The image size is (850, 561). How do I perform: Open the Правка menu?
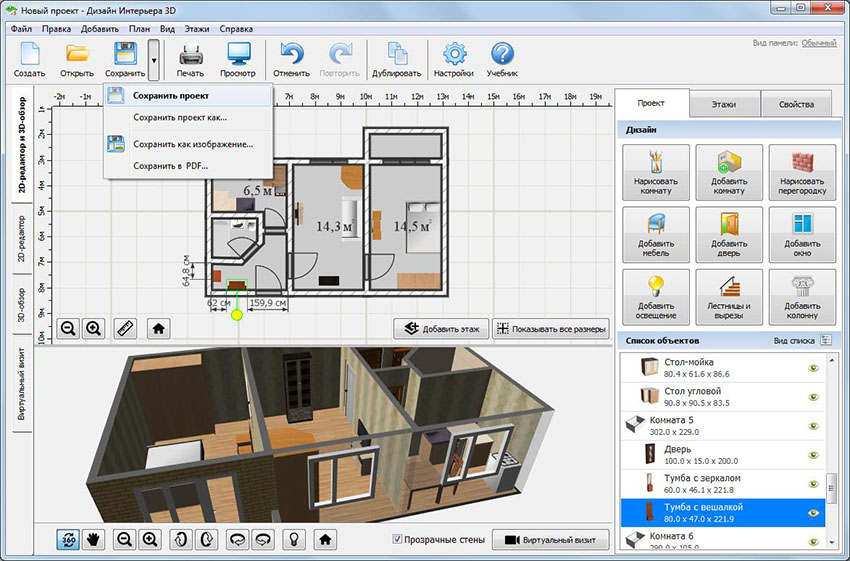point(56,29)
